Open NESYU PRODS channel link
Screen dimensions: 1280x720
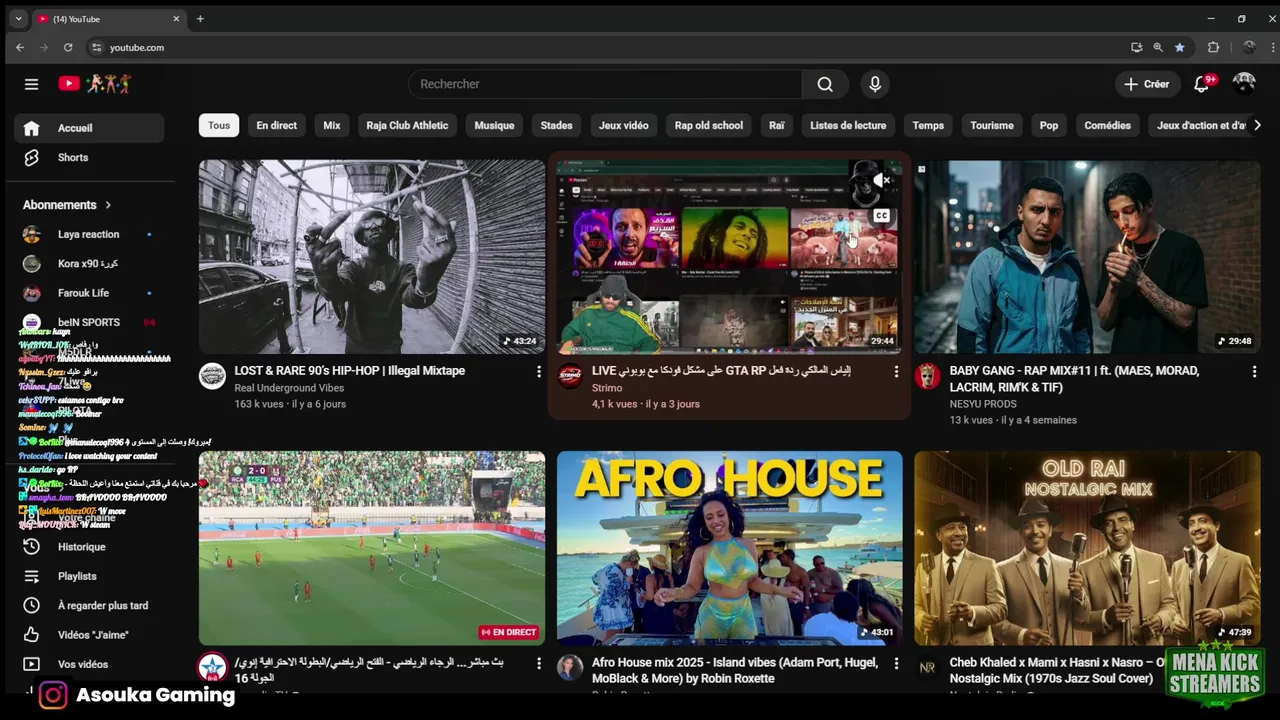[x=983, y=404]
